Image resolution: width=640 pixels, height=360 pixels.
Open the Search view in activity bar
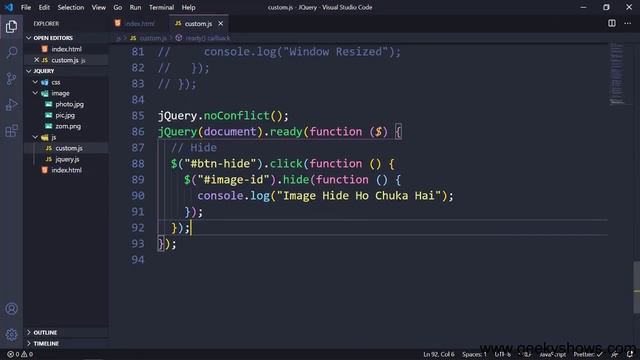pyautogui.click(x=11, y=52)
